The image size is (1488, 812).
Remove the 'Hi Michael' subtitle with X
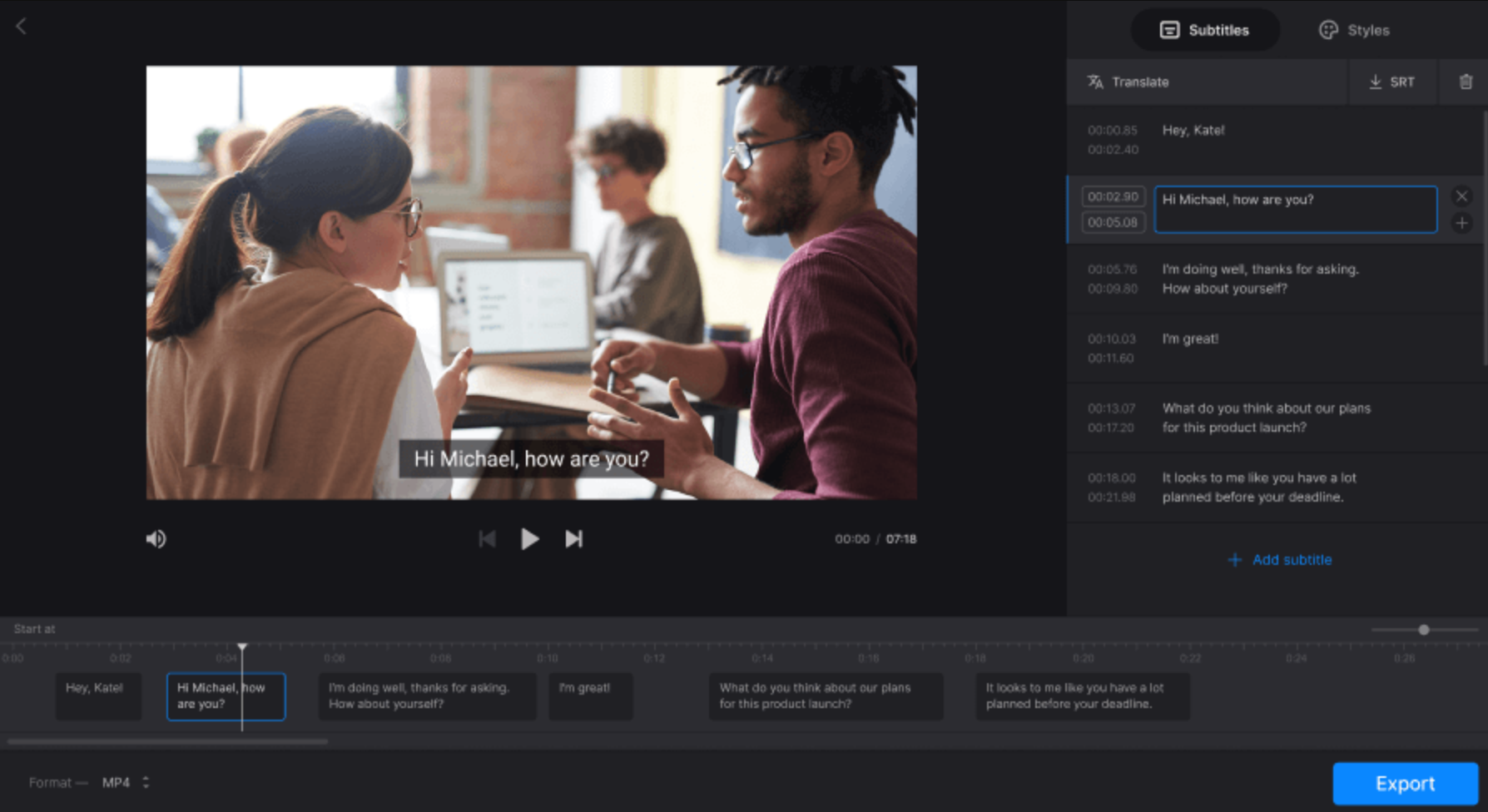point(1461,196)
